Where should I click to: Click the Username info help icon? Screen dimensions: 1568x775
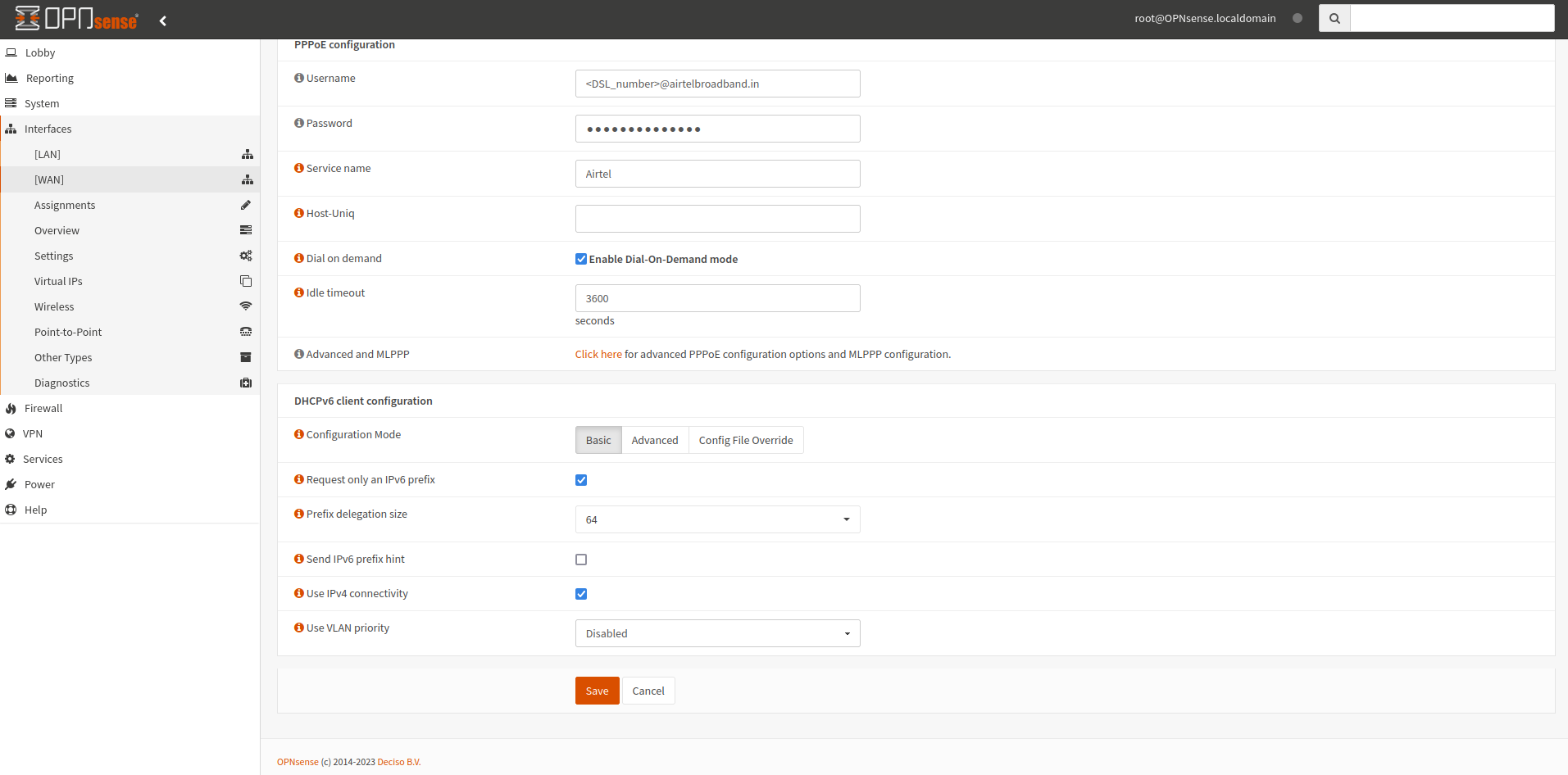tap(299, 78)
